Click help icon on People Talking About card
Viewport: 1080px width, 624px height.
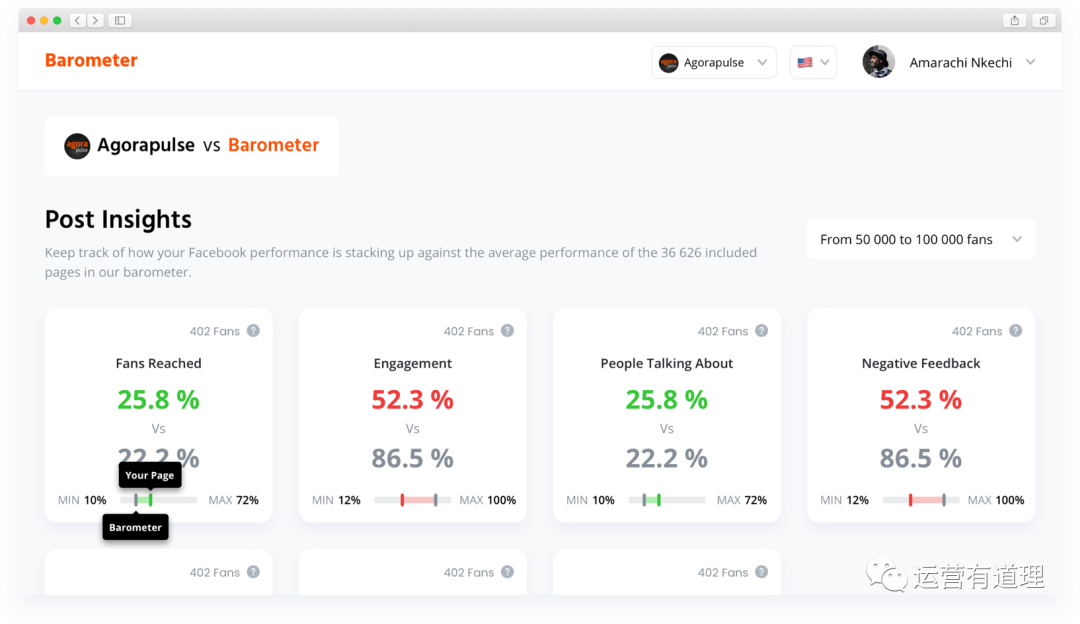761,331
